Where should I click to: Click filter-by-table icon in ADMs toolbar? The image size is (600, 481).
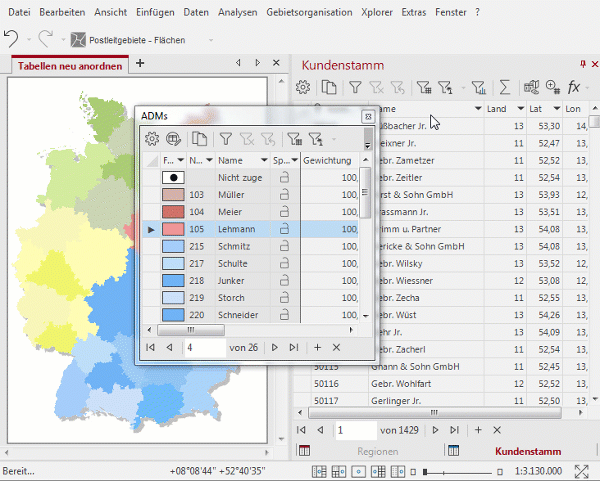tap(295, 139)
